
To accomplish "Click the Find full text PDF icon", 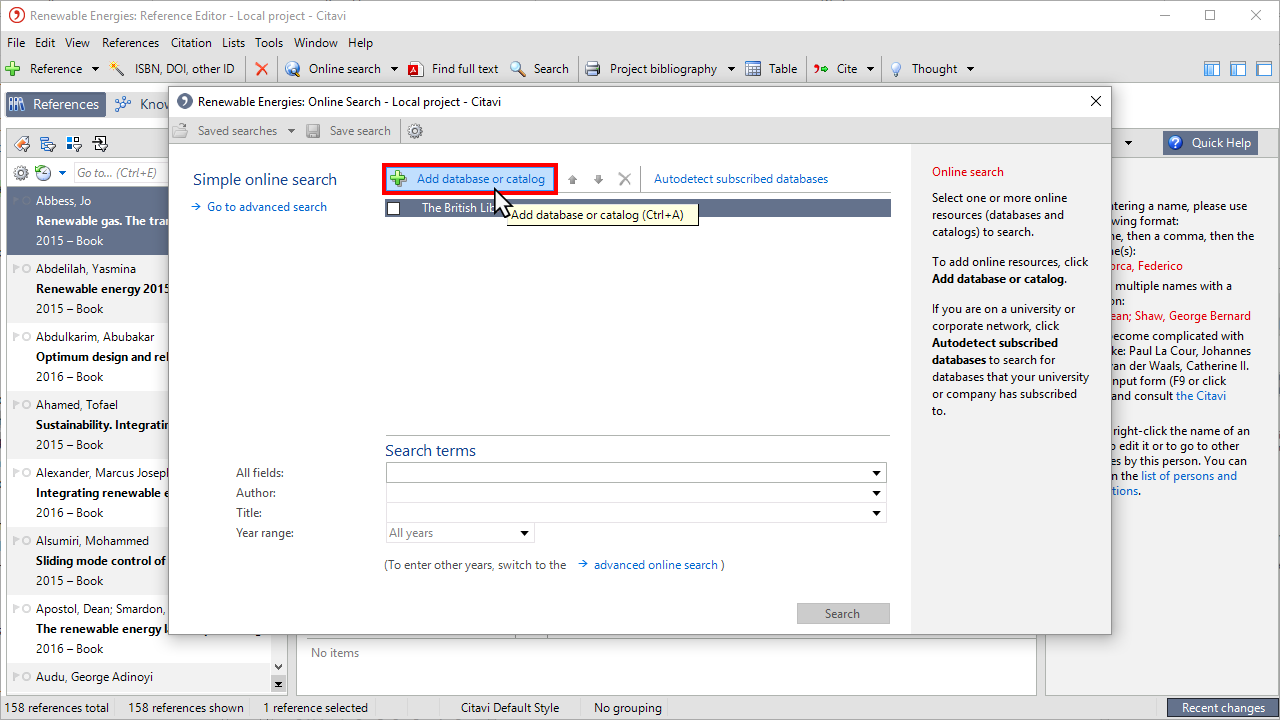I will point(415,69).
